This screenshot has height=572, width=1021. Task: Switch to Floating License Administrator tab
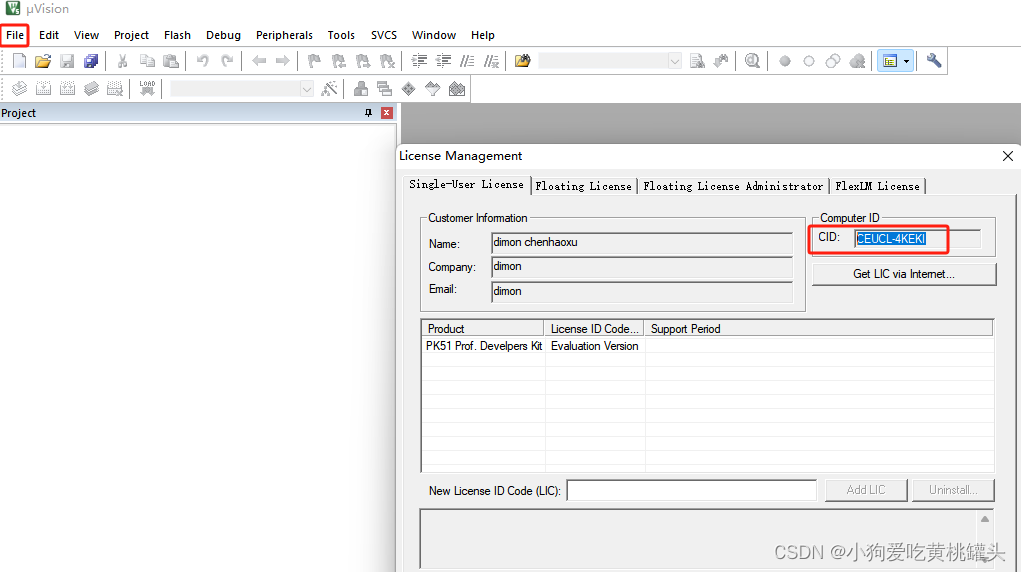(733, 186)
